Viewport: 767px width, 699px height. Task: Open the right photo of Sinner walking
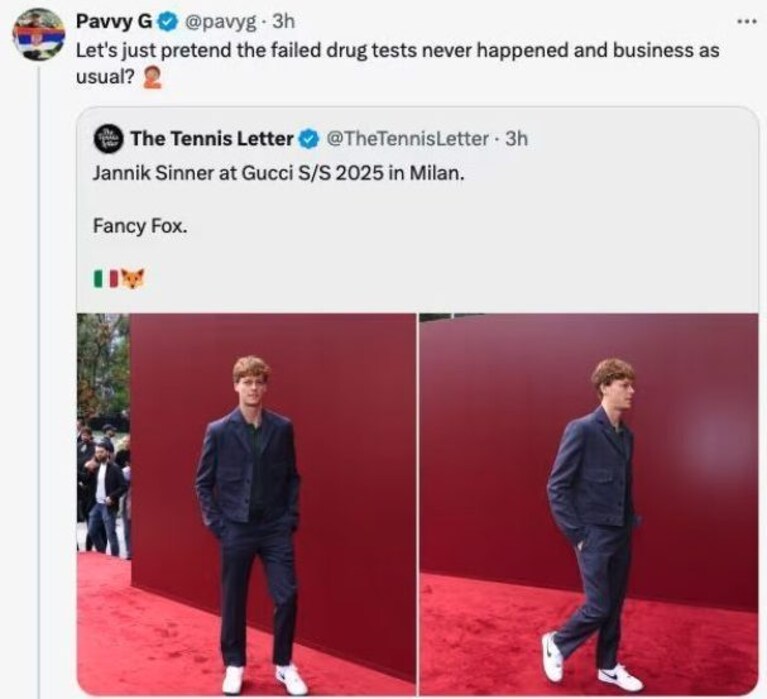click(x=589, y=504)
